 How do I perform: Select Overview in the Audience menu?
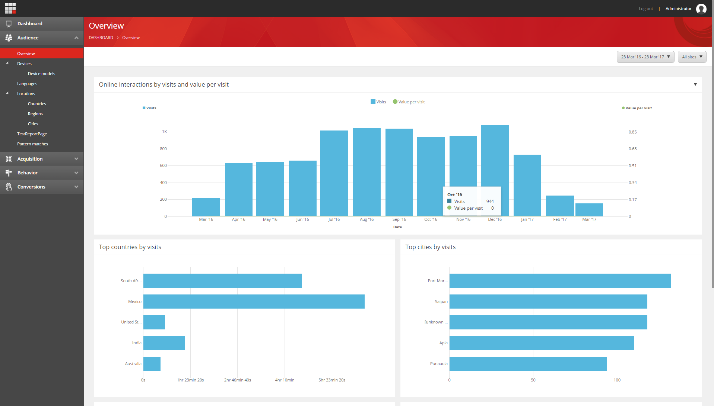42,54
